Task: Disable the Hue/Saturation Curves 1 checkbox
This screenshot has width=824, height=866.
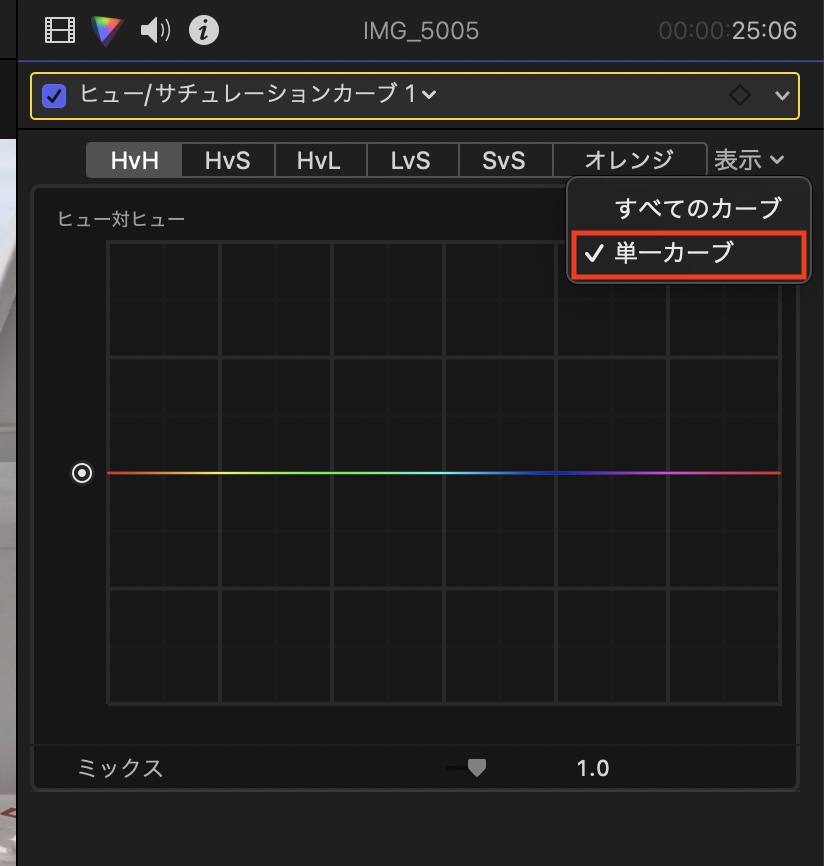Action: pyautogui.click(x=54, y=96)
